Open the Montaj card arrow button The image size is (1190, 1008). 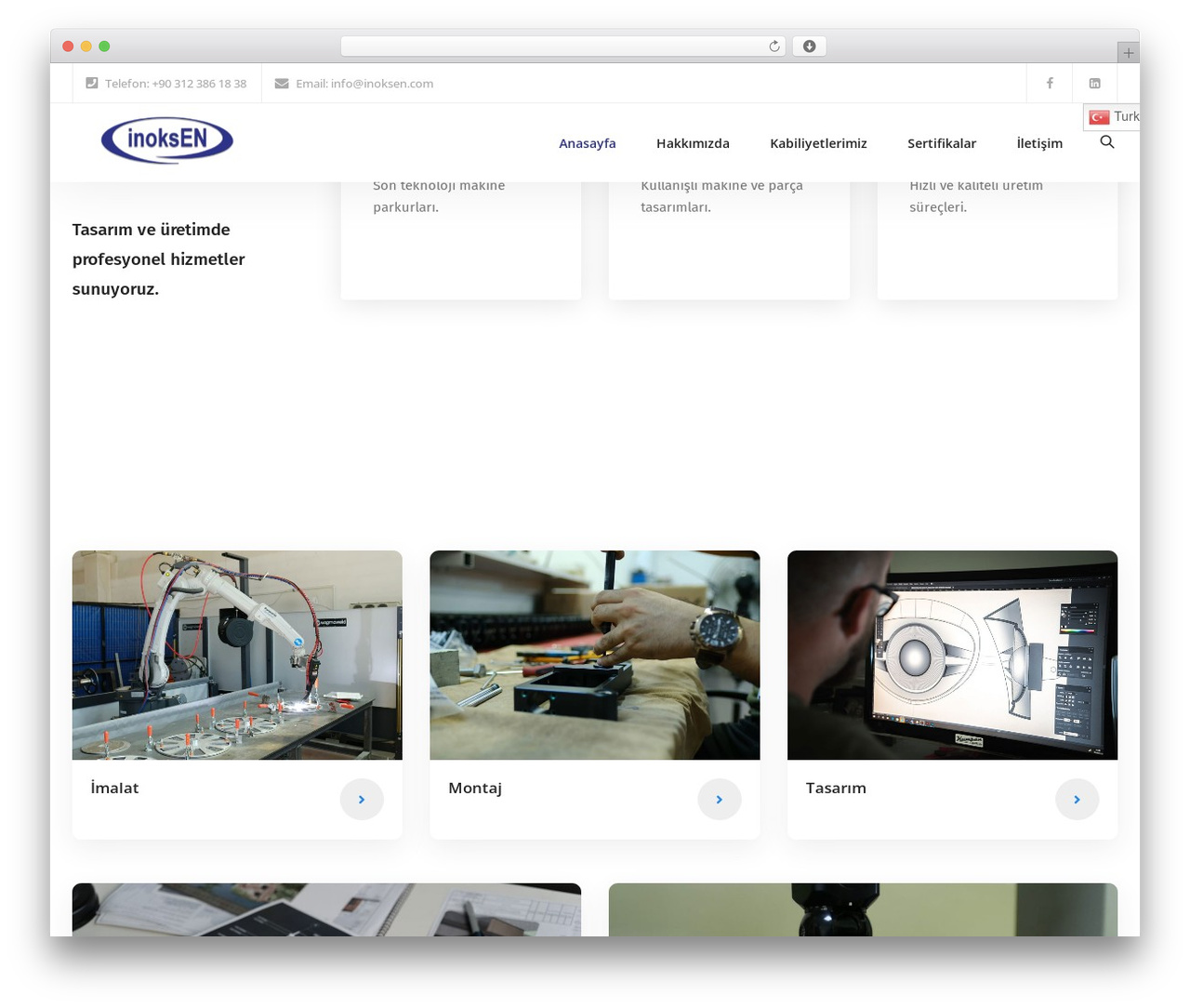pyautogui.click(x=720, y=799)
